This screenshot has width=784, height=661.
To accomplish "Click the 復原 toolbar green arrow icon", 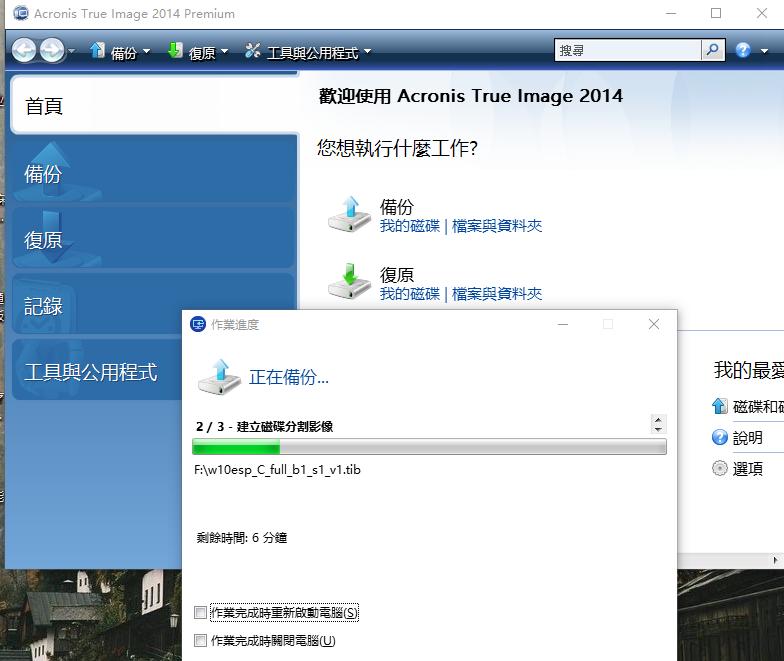I will pos(175,50).
